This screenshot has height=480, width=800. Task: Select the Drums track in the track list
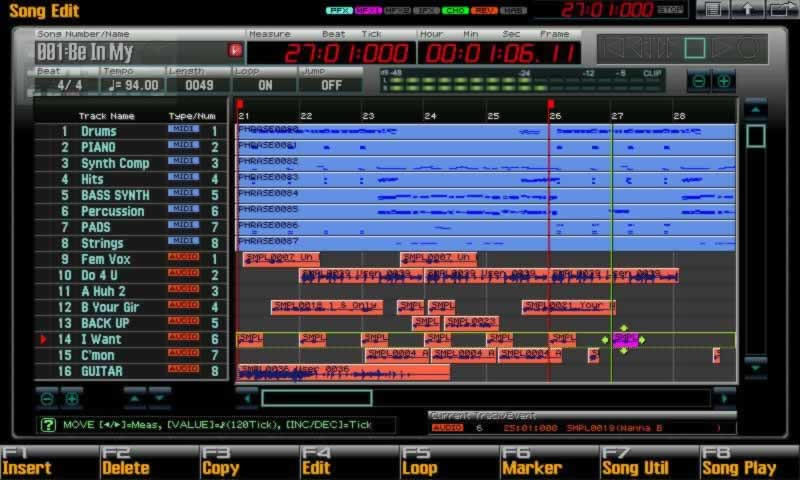click(98, 131)
